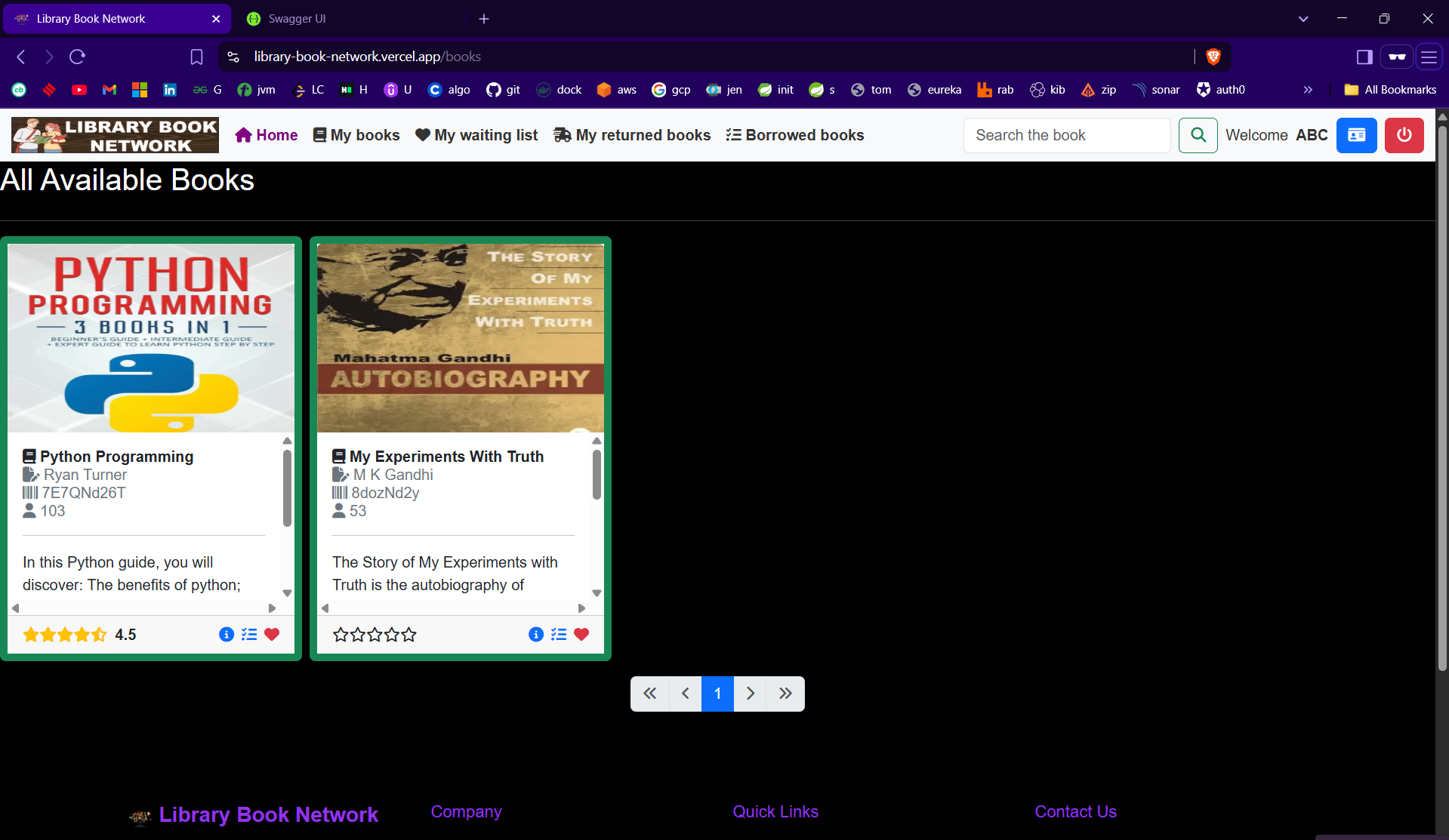The image size is (1449, 840).
Task: Open the Microsoft bookmark
Action: click(x=140, y=90)
